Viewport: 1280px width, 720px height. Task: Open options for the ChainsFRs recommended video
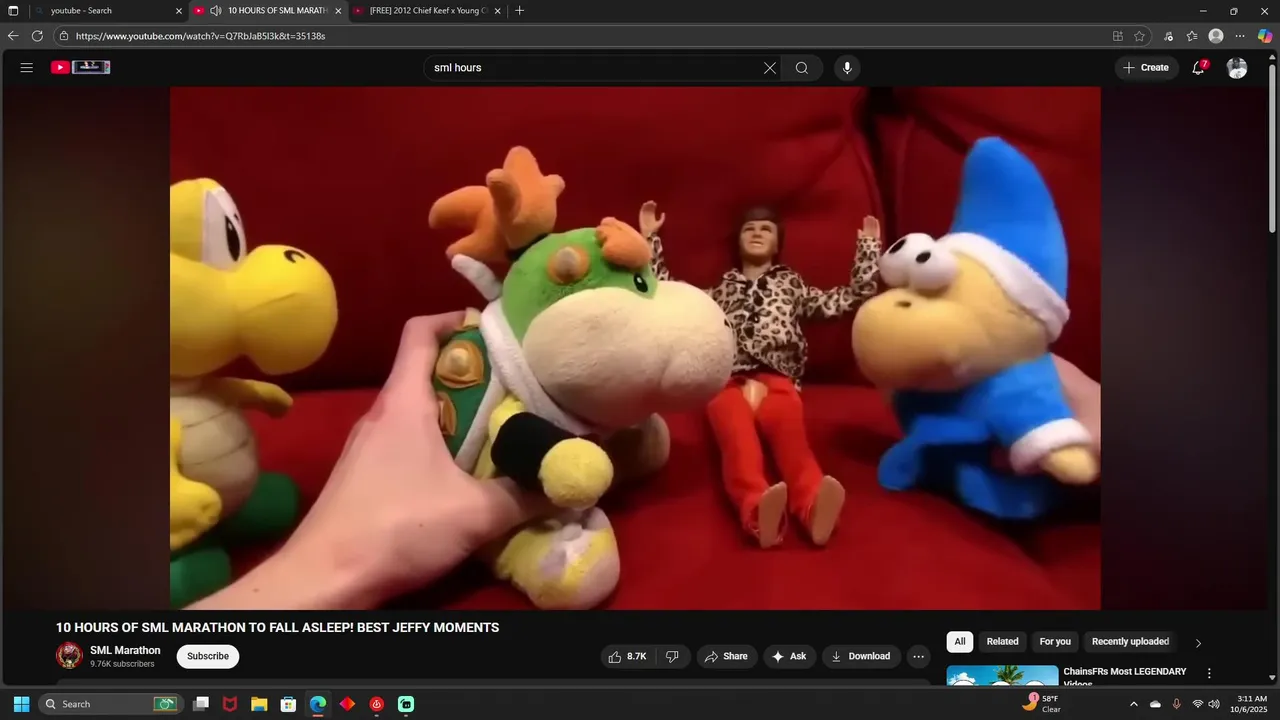click(1209, 674)
